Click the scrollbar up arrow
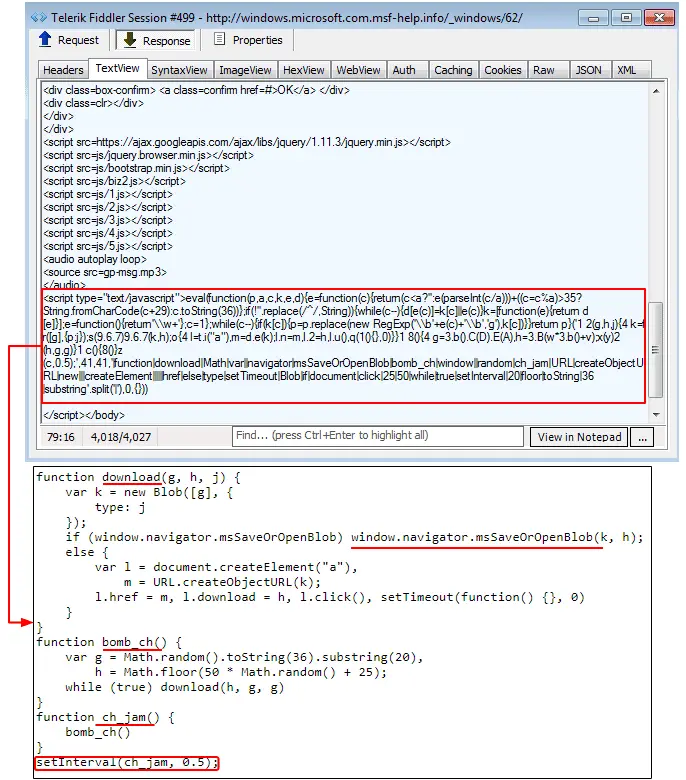 pyautogui.click(x=656, y=91)
